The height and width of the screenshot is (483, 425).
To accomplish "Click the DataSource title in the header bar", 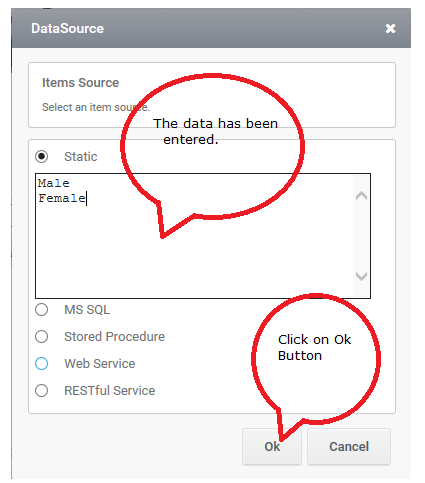I will pos(67,29).
